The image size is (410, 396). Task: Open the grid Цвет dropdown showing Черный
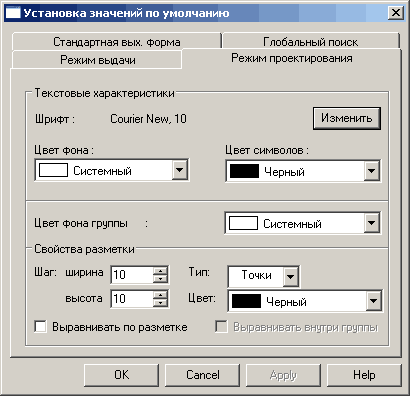tap(373, 301)
